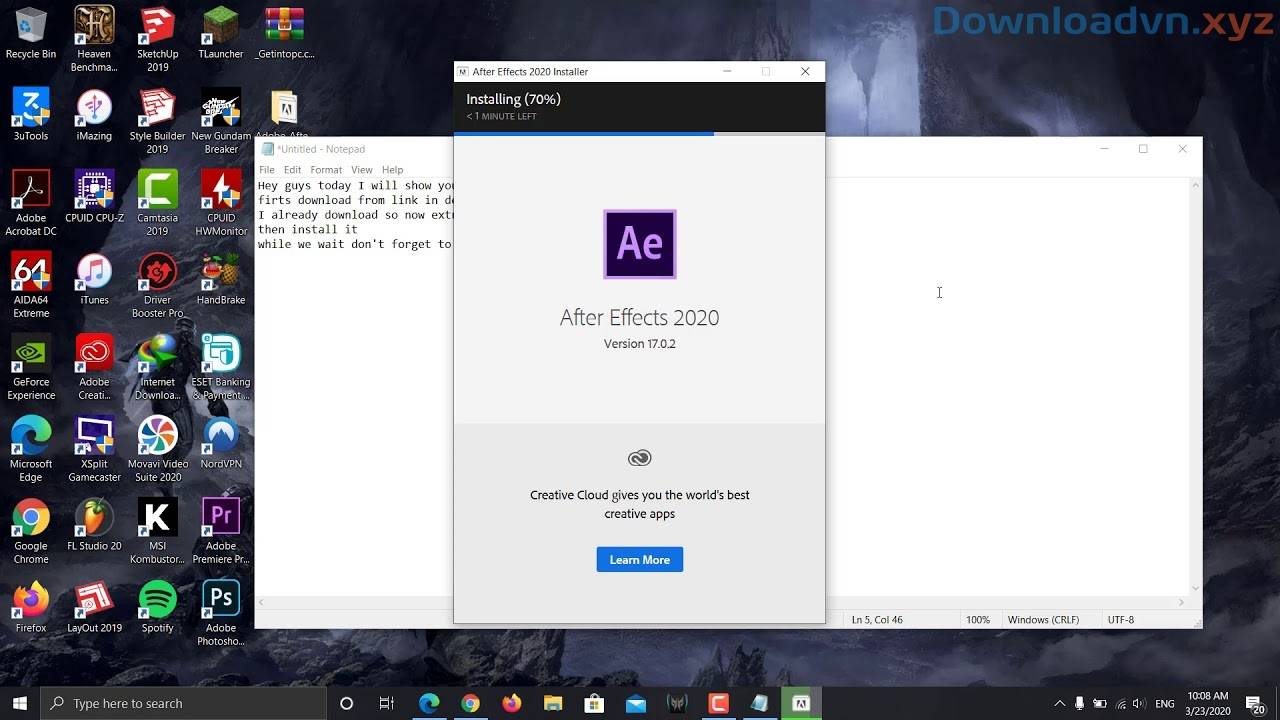Open Adobe Photoshop desktop shortcut

pos(221,614)
